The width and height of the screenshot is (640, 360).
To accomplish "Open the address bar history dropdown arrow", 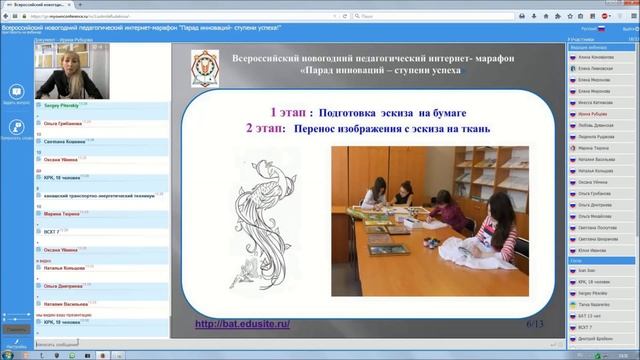I will click(335, 16).
